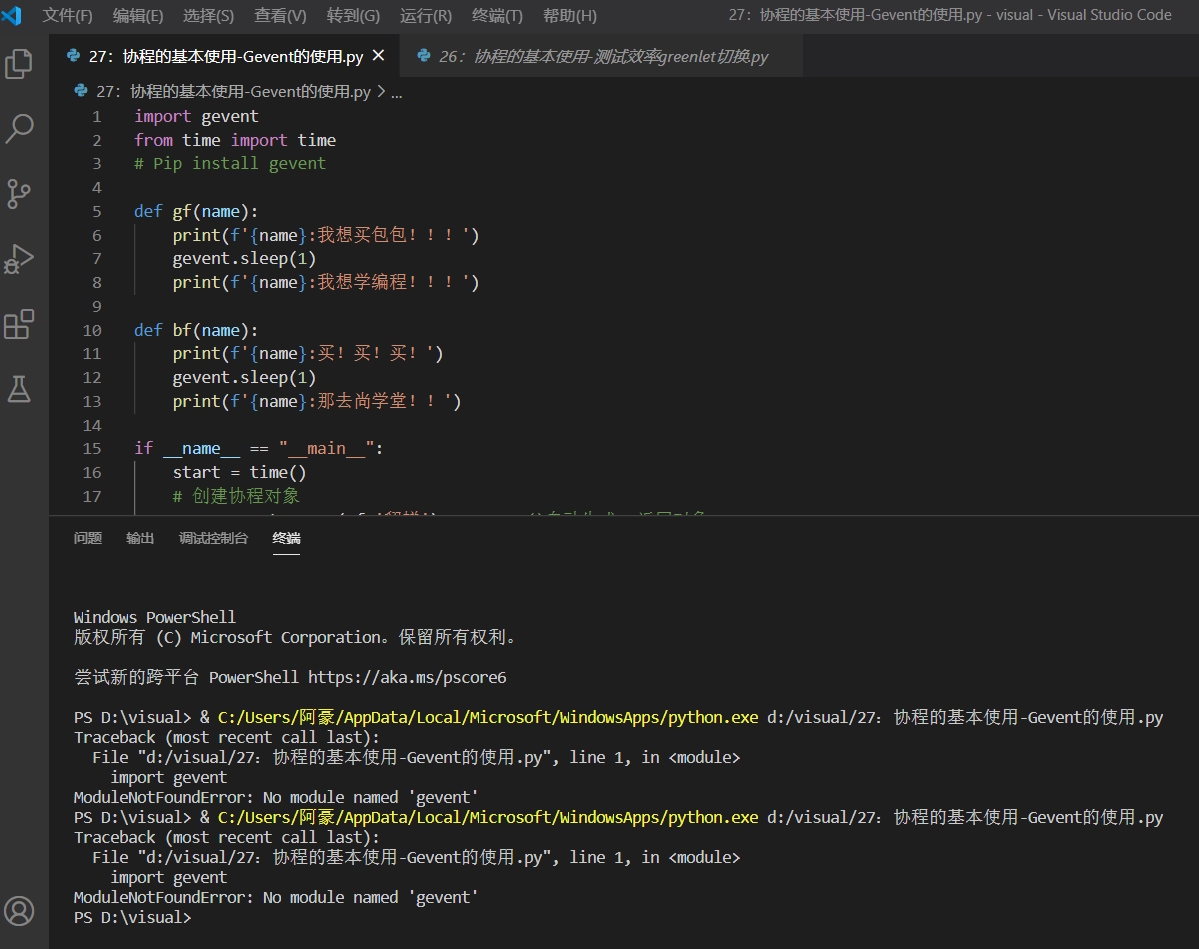The height and width of the screenshot is (949, 1199).
Task: Click the breadcrumb ellipsis after the chevron
Action: 396,93
